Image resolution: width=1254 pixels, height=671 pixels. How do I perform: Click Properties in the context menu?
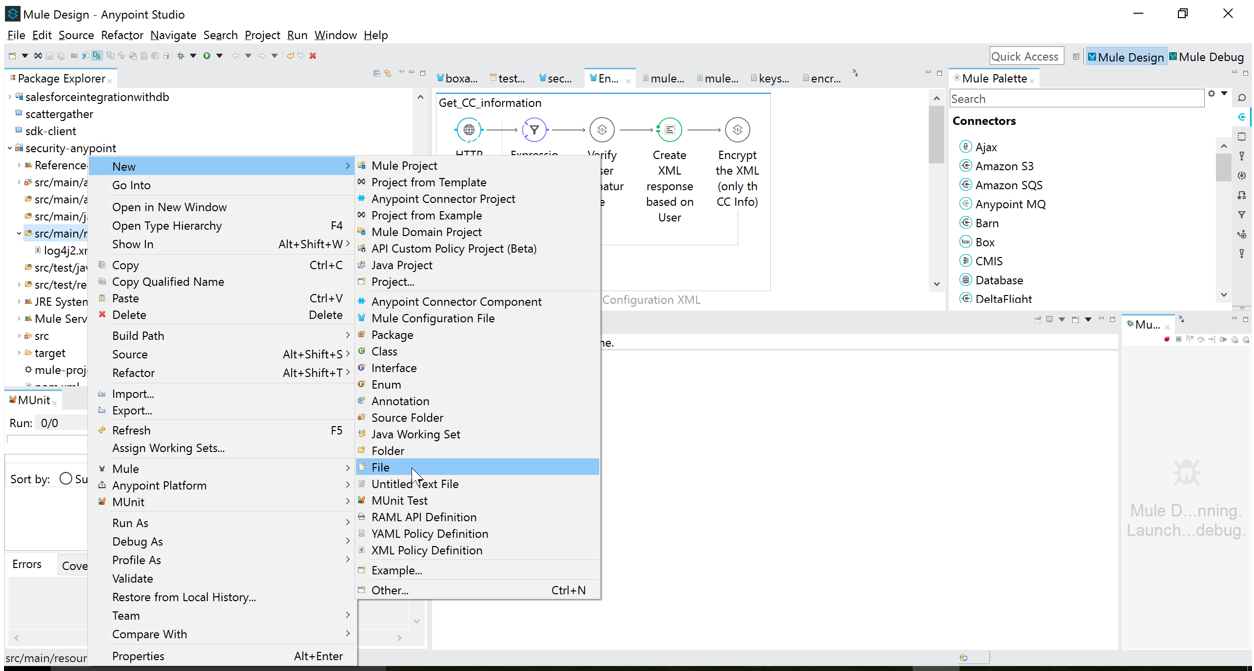coord(138,656)
